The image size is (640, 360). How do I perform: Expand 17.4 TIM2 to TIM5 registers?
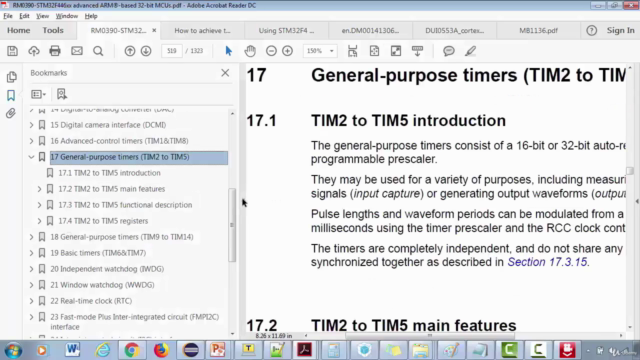coord(40,221)
